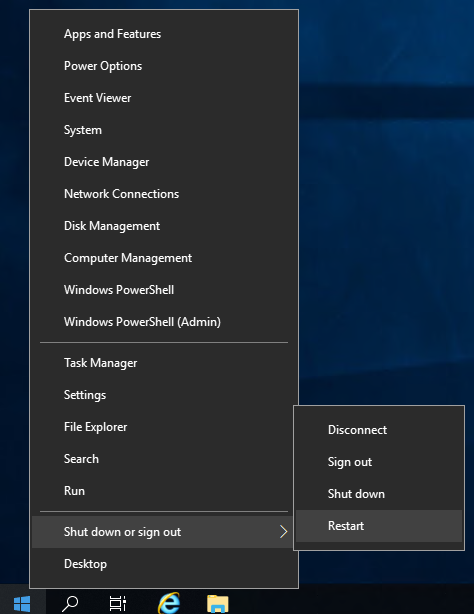Click the taskbar search magnifier icon
The height and width of the screenshot is (614, 474).
[x=70, y=603]
